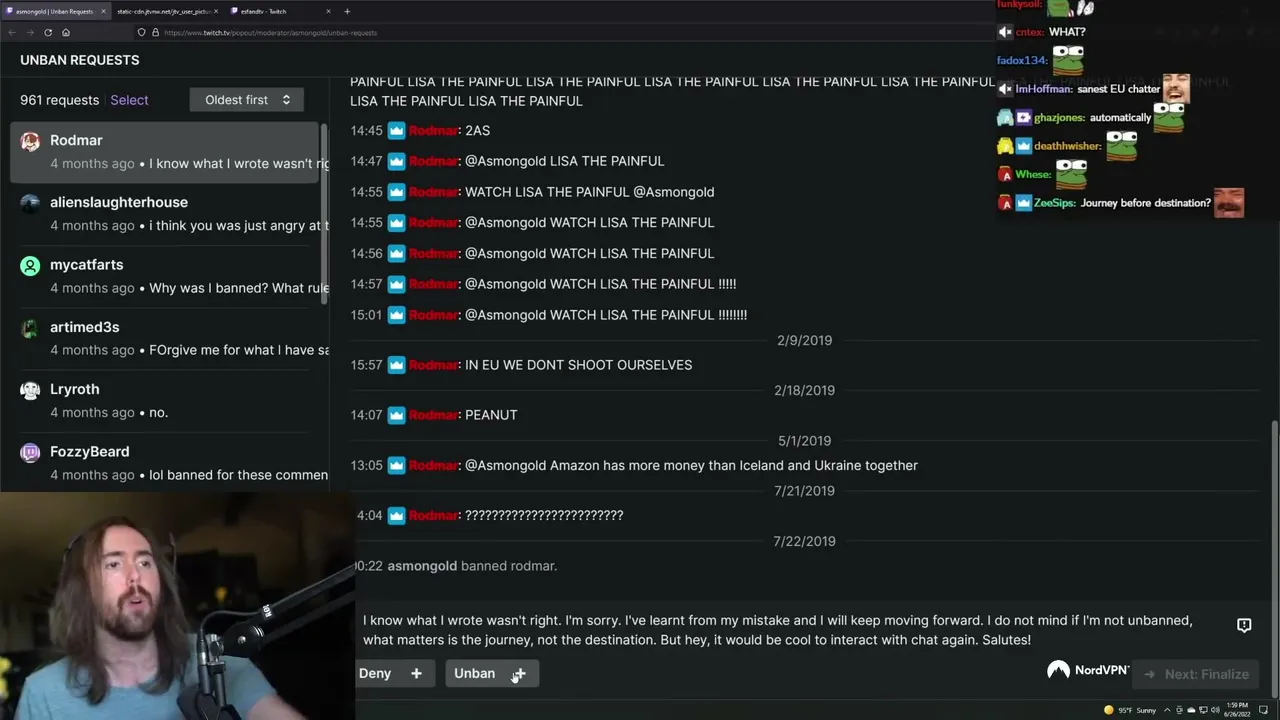Open the Oldest first sort dropdown
Viewport: 1280px width, 720px height.
coord(247,100)
